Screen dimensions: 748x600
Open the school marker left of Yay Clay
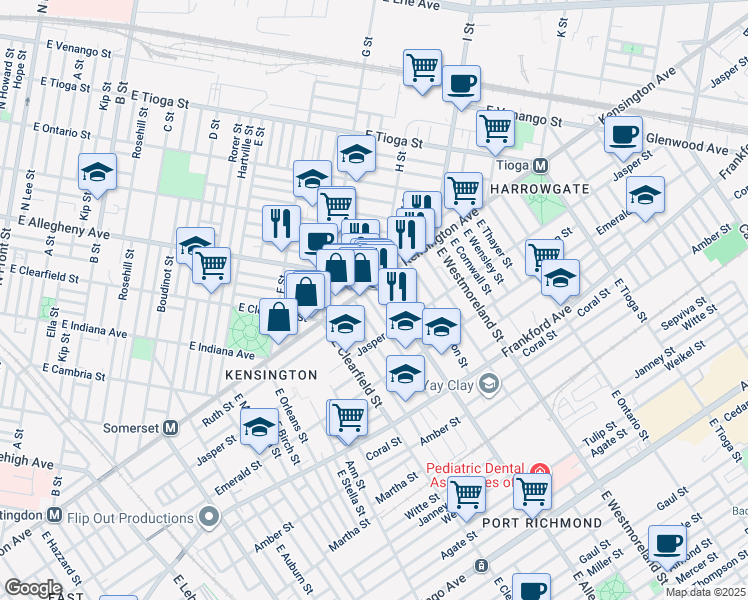pos(405,374)
